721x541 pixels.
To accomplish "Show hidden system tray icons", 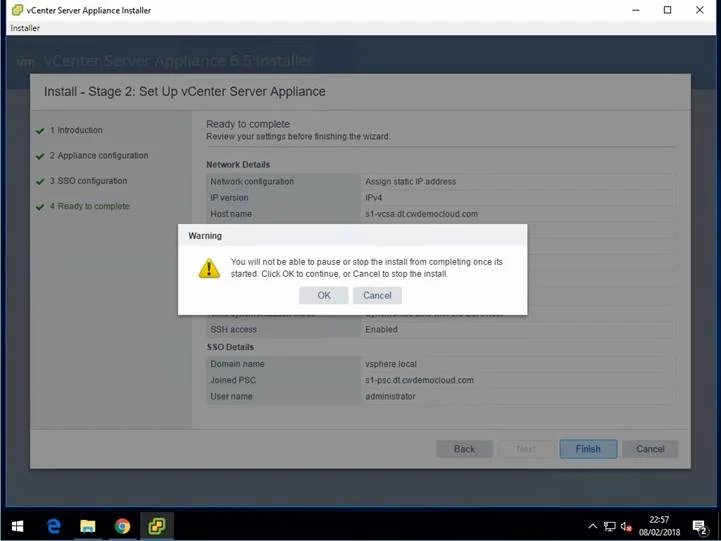I will [593, 526].
